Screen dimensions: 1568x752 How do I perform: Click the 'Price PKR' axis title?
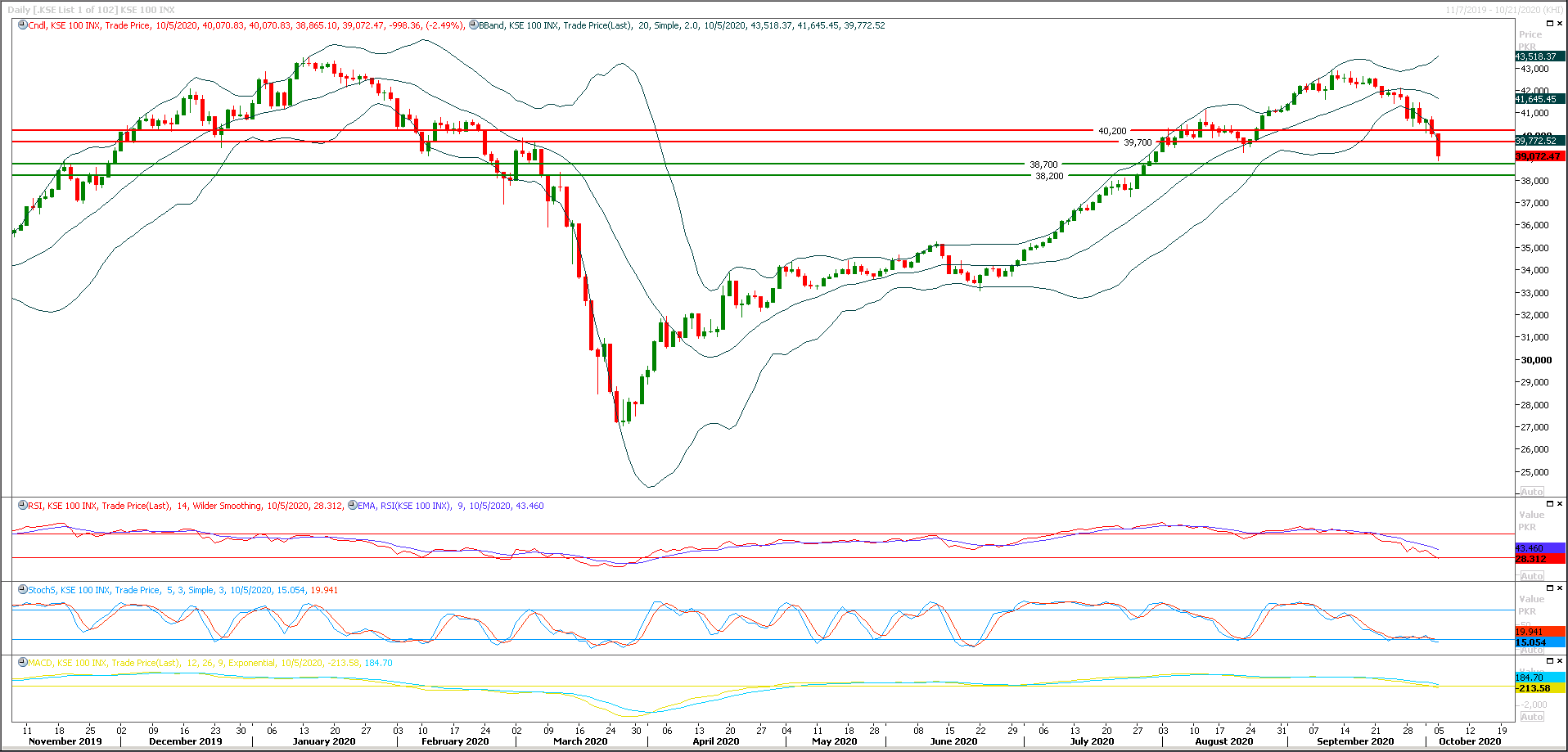(x=1530, y=40)
